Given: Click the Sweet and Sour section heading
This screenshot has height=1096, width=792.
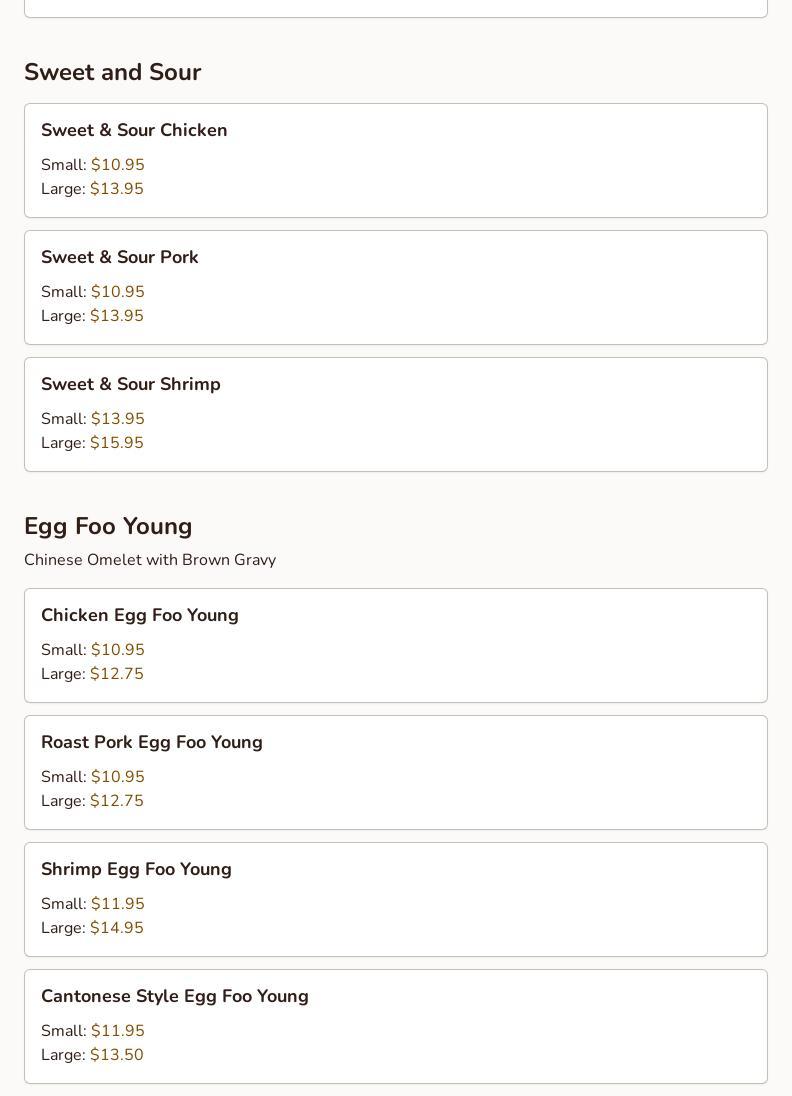Looking at the screenshot, I should click(112, 72).
